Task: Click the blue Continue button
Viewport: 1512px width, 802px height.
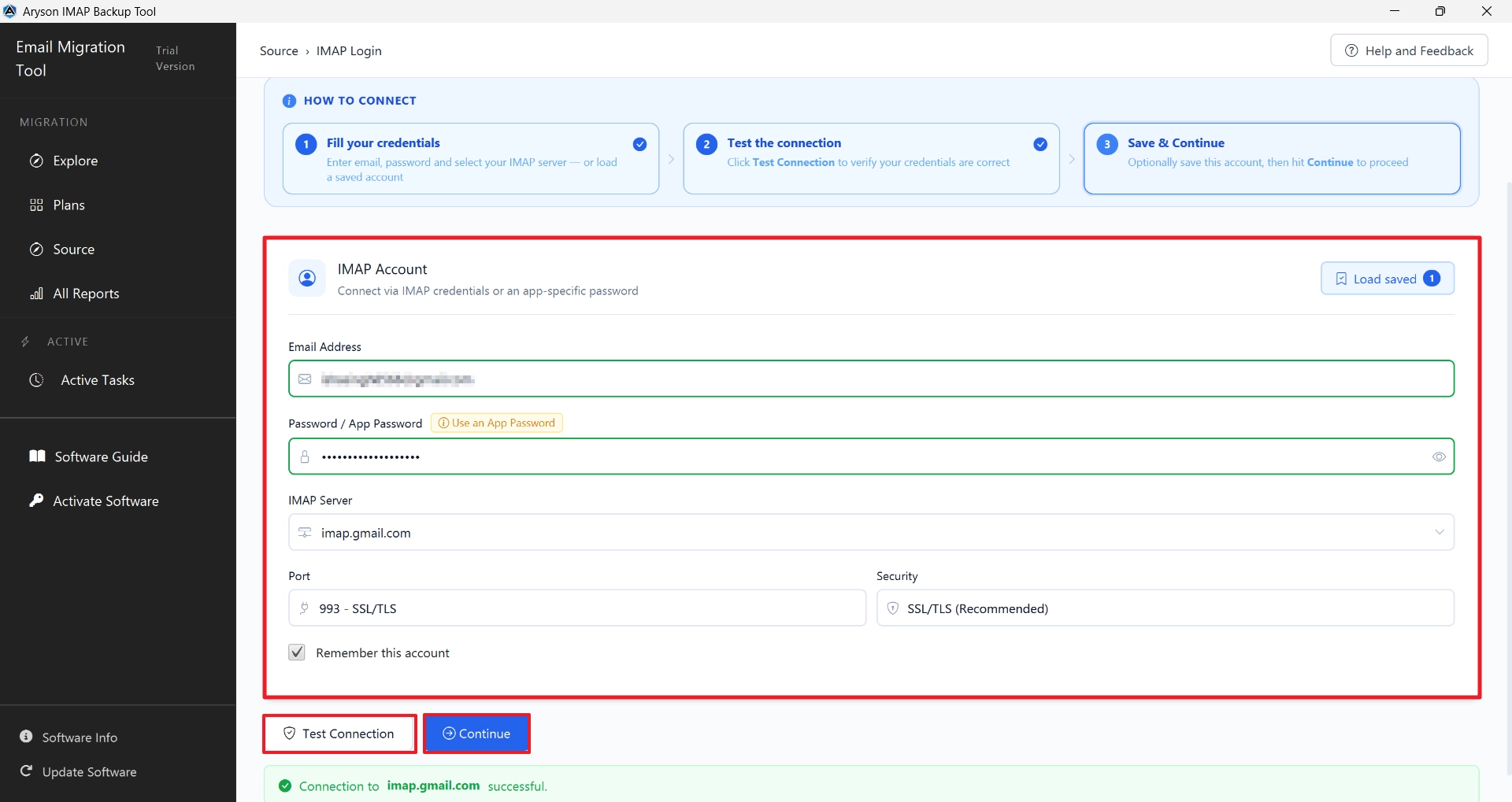Action: [476, 734]
